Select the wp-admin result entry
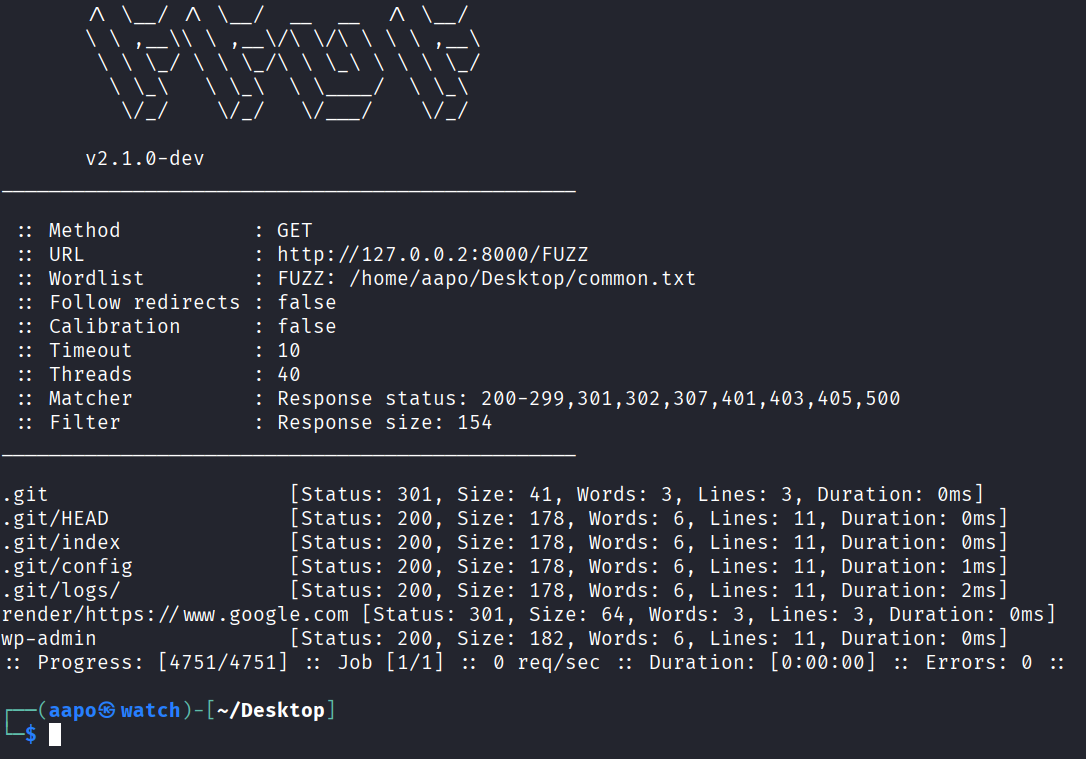 click(x=50, y=638)
